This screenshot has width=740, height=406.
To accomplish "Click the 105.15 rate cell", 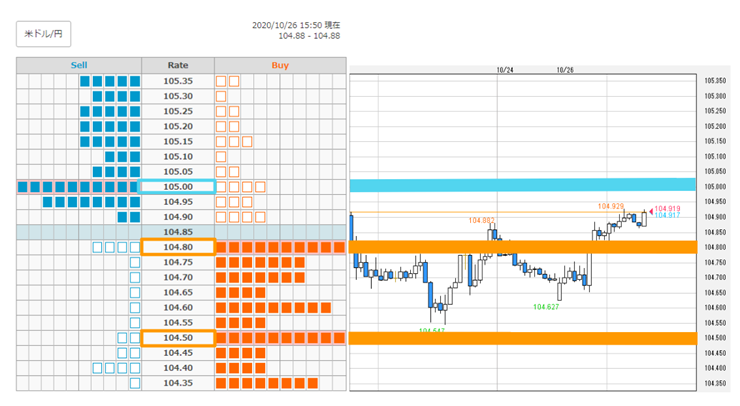I will [178, 142].
